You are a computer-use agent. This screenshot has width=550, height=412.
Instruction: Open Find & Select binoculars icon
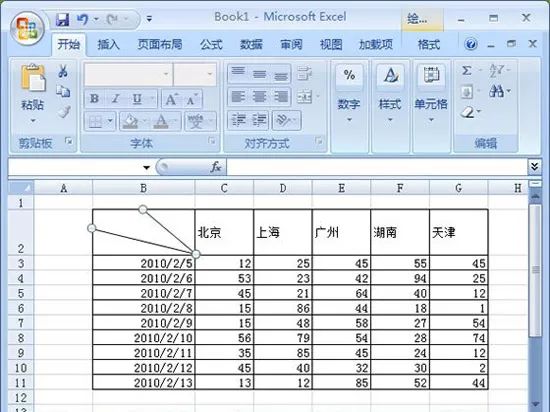496,92
